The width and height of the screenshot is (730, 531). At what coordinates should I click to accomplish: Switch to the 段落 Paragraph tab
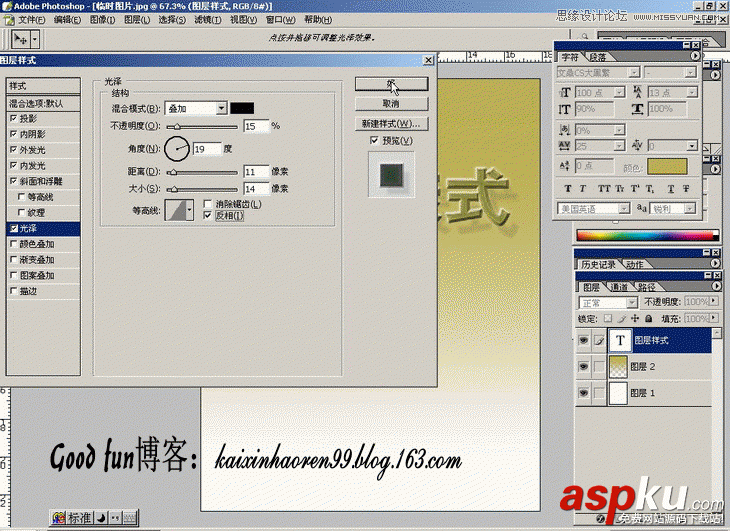coord(597,57)
